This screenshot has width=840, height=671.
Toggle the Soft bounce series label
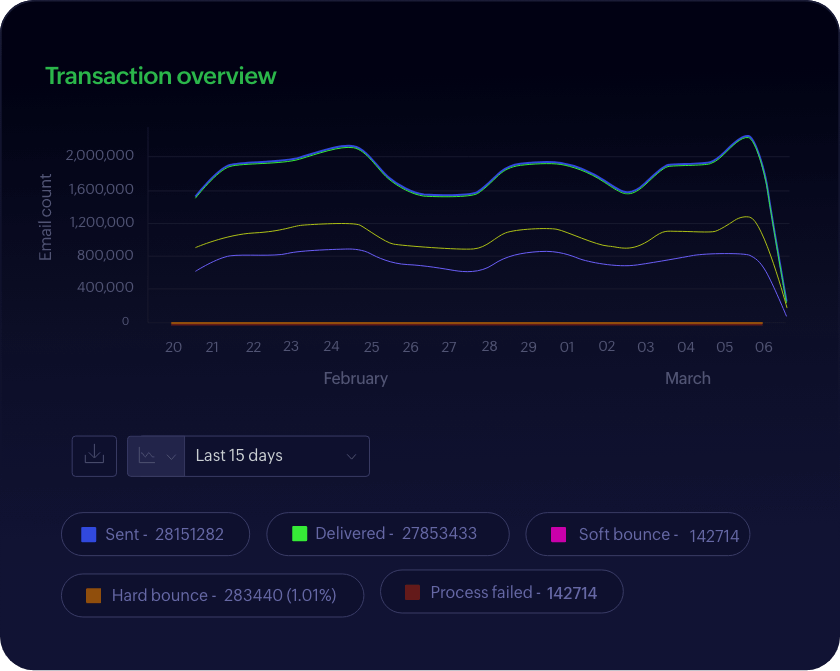pyautogui.click(x=658, y=535)
